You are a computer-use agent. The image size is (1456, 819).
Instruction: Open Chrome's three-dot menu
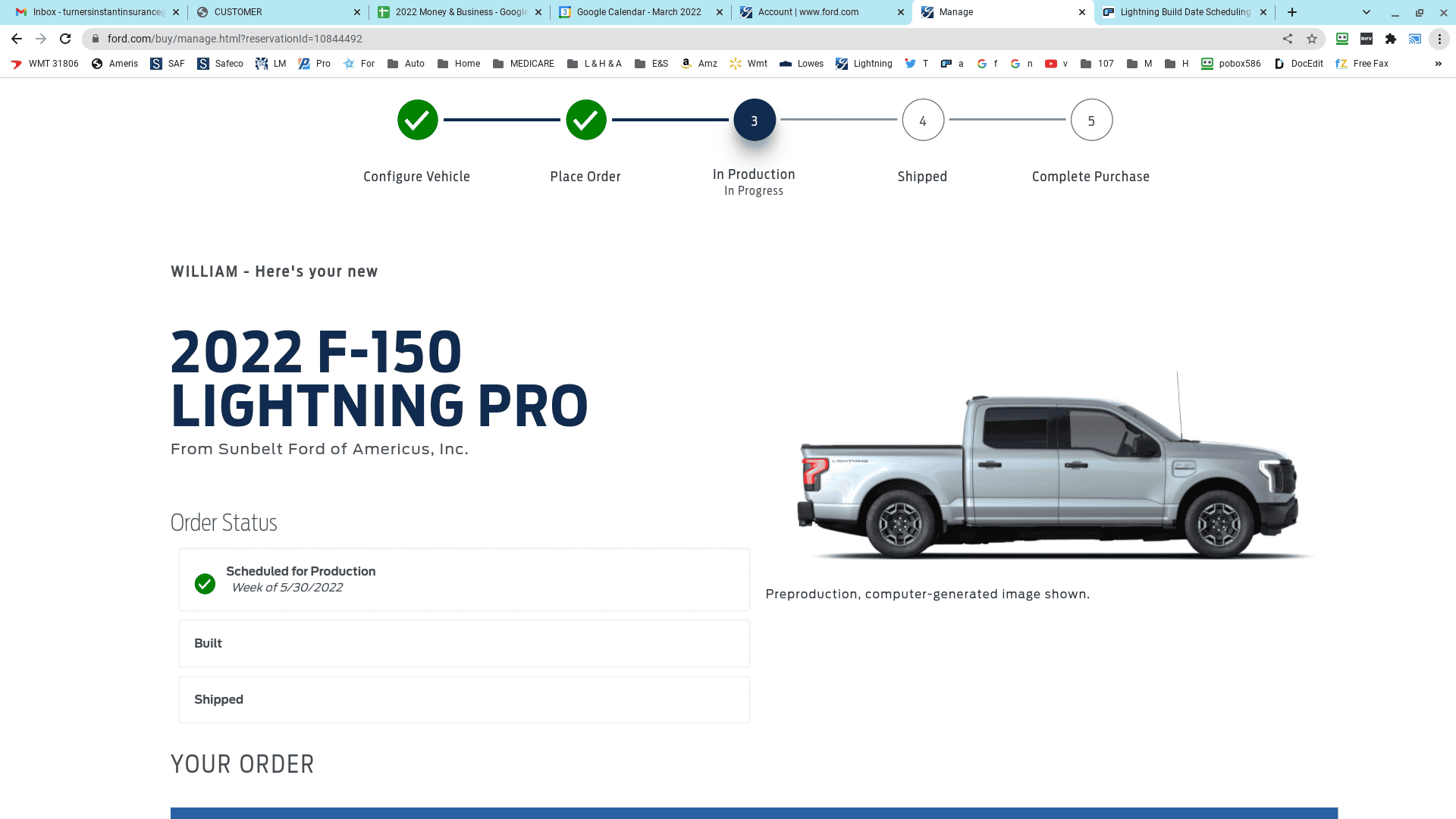point(1439,39)
